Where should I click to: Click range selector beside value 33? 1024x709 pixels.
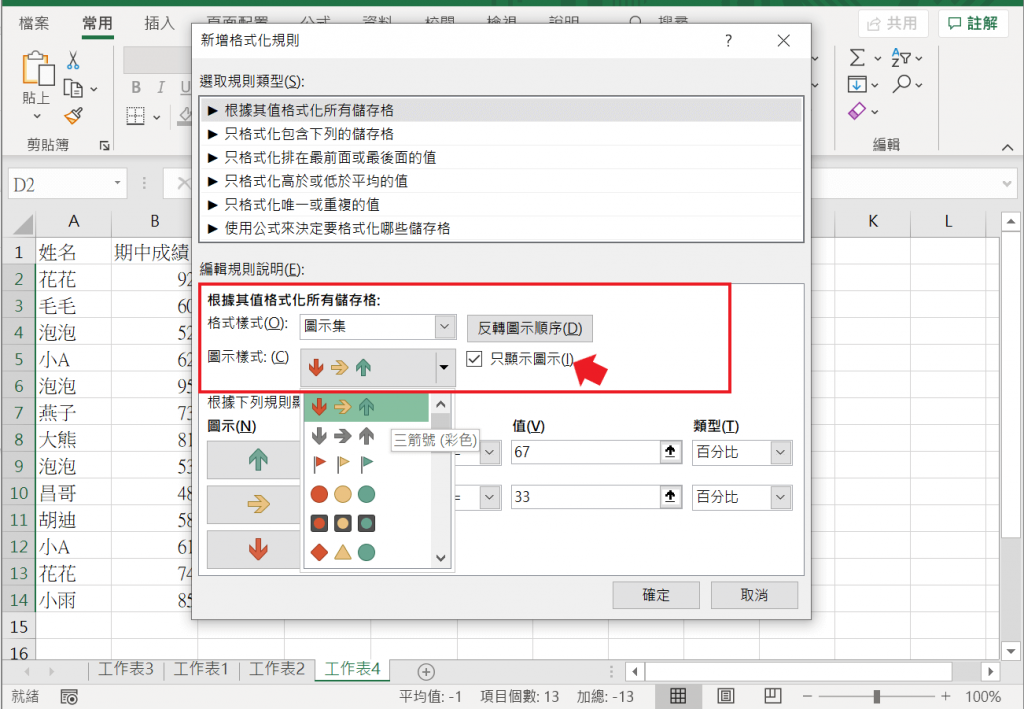click(670, 497)
